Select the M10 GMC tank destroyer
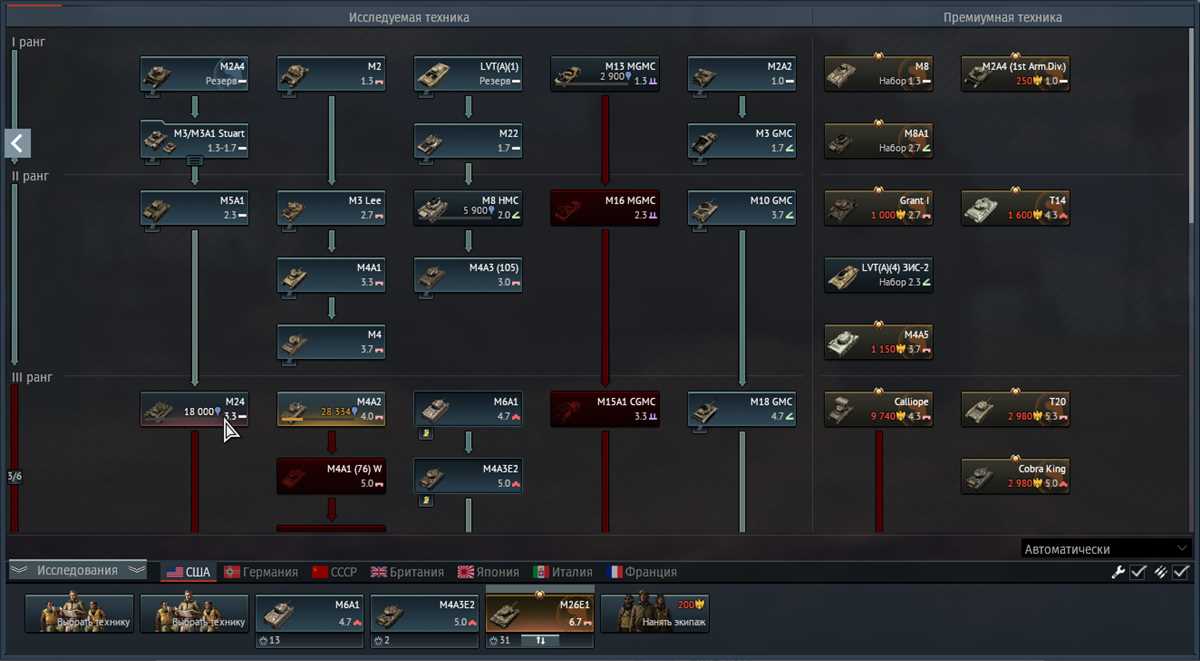 742,208
